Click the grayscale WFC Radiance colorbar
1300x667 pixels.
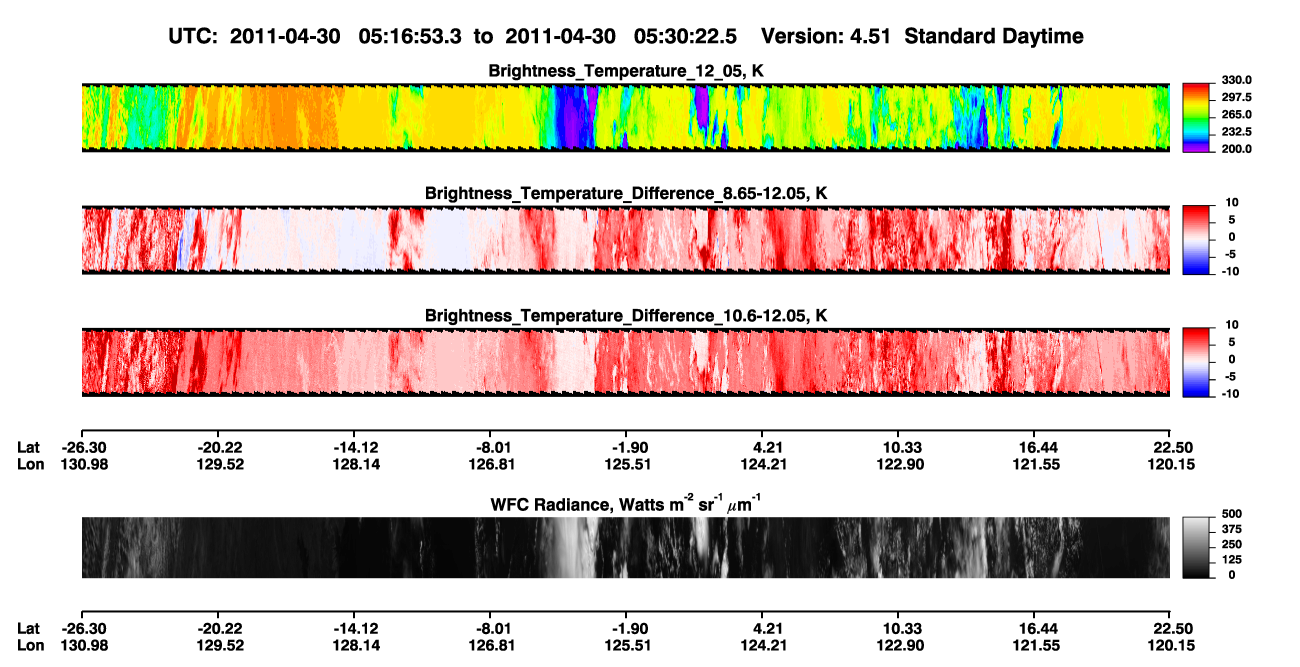point(1195,547)
